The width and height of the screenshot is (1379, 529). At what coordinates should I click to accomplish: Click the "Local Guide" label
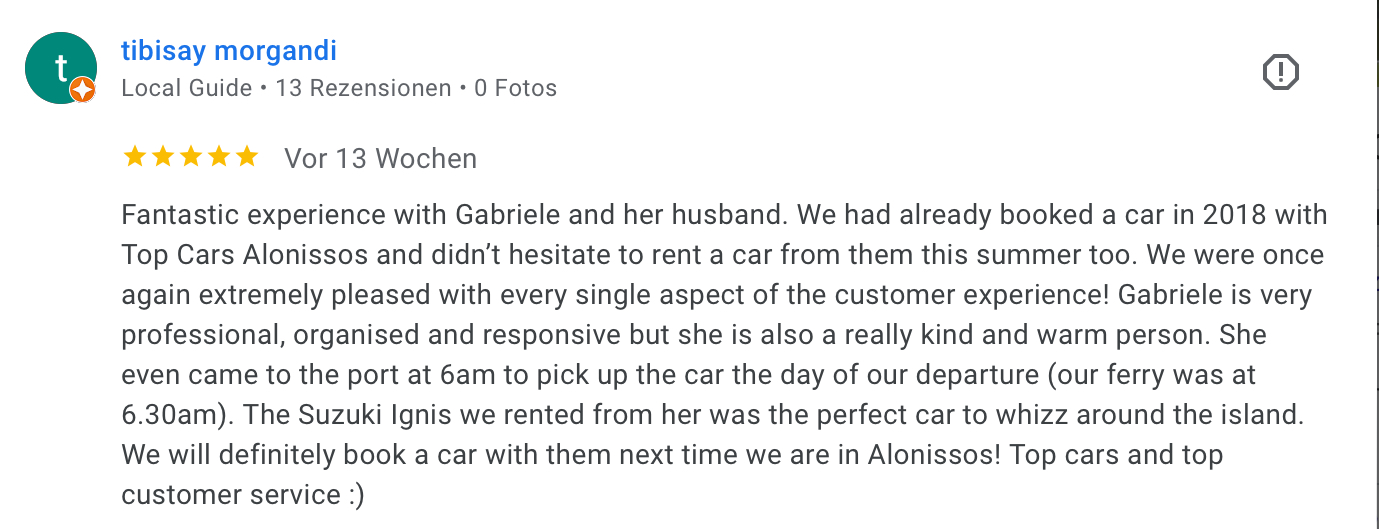[x=187, y=88]
